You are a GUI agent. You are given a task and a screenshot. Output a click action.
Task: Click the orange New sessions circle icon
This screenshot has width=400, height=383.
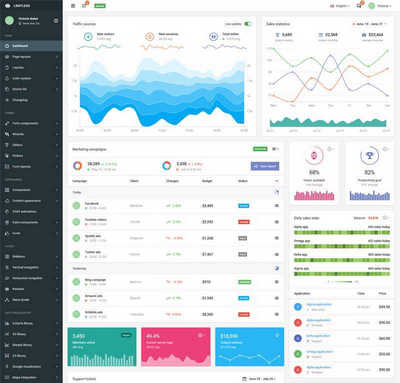[x=150, y=36]
